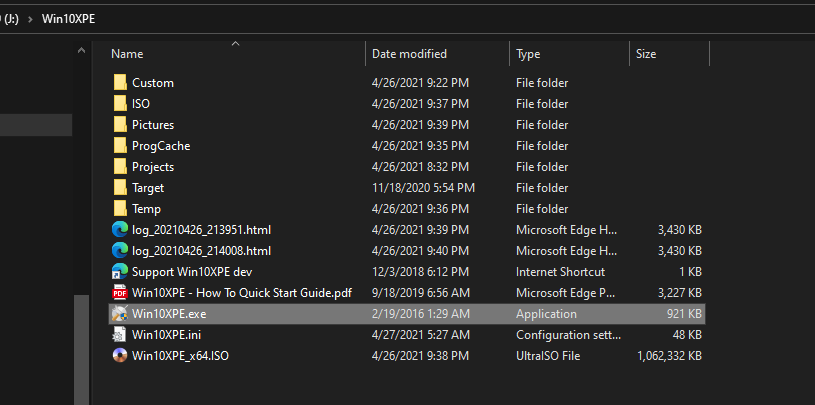Select the log_20210426_214008.html file name
This screenshot has width=815, height=405.
[x=201, y=251]
